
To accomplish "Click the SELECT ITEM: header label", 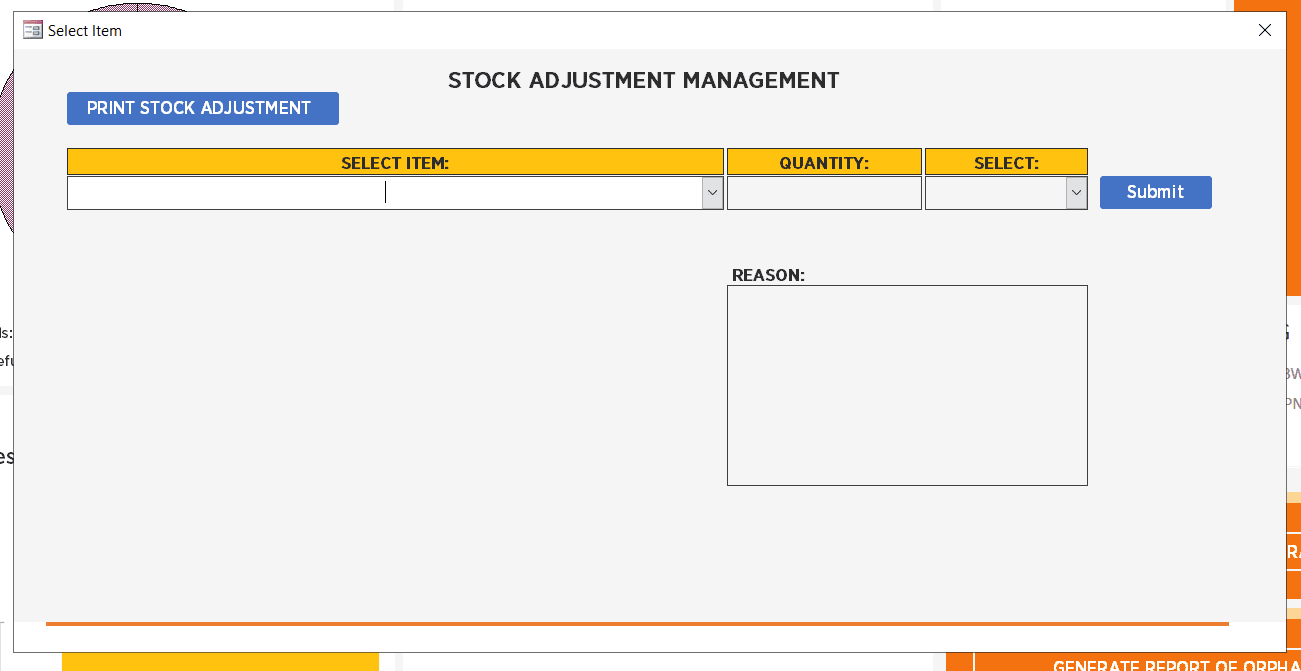I will [x=395, y=162].
